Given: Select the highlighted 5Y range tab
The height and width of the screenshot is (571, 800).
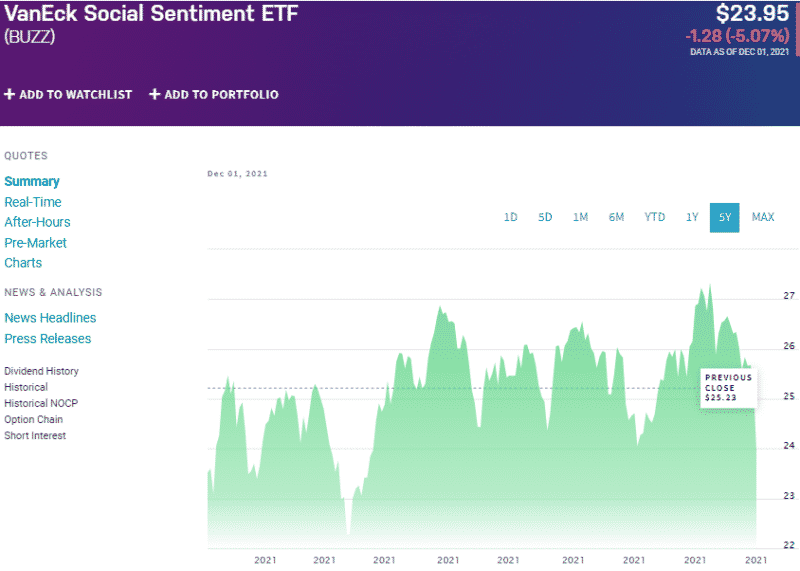Looking at the screenshot, I should [x=724, y=217].
